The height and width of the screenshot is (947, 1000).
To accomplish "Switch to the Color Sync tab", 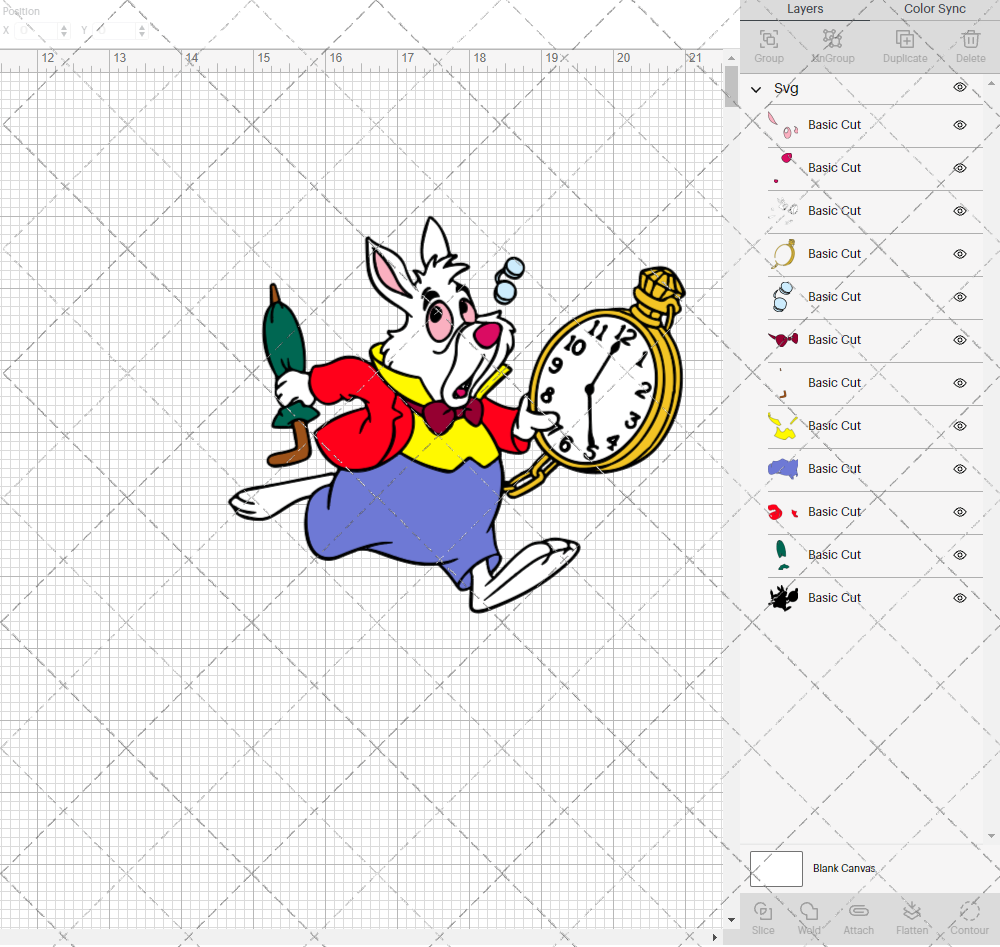I will pyautogui.click(x=934, y=9).
